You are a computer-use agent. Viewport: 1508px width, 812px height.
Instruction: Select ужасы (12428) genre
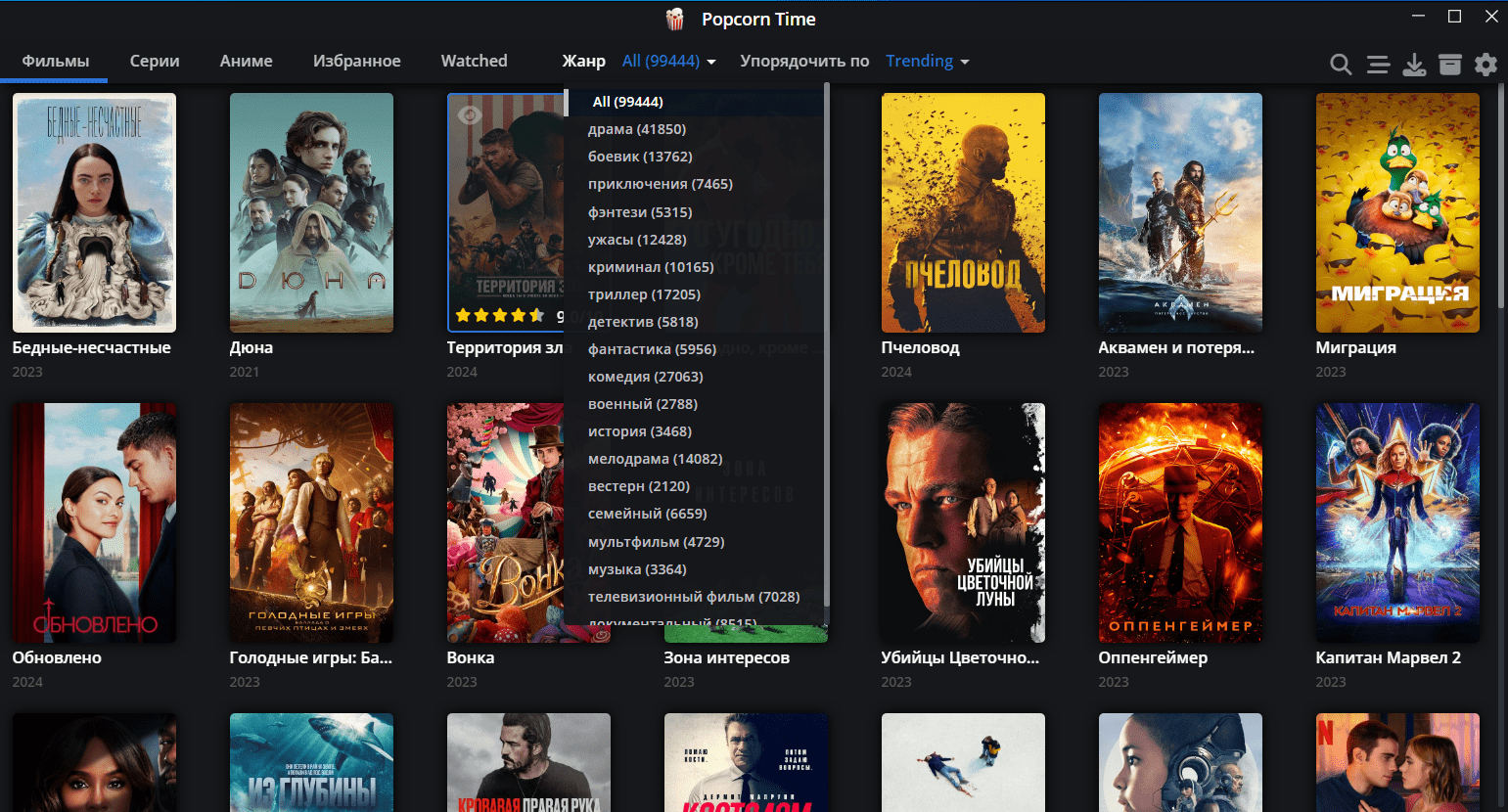pyautogui.click(x=696, y=240)
